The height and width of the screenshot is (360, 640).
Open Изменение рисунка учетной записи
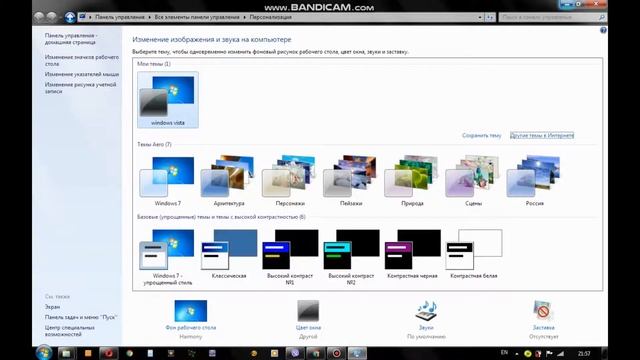(80, 88)
